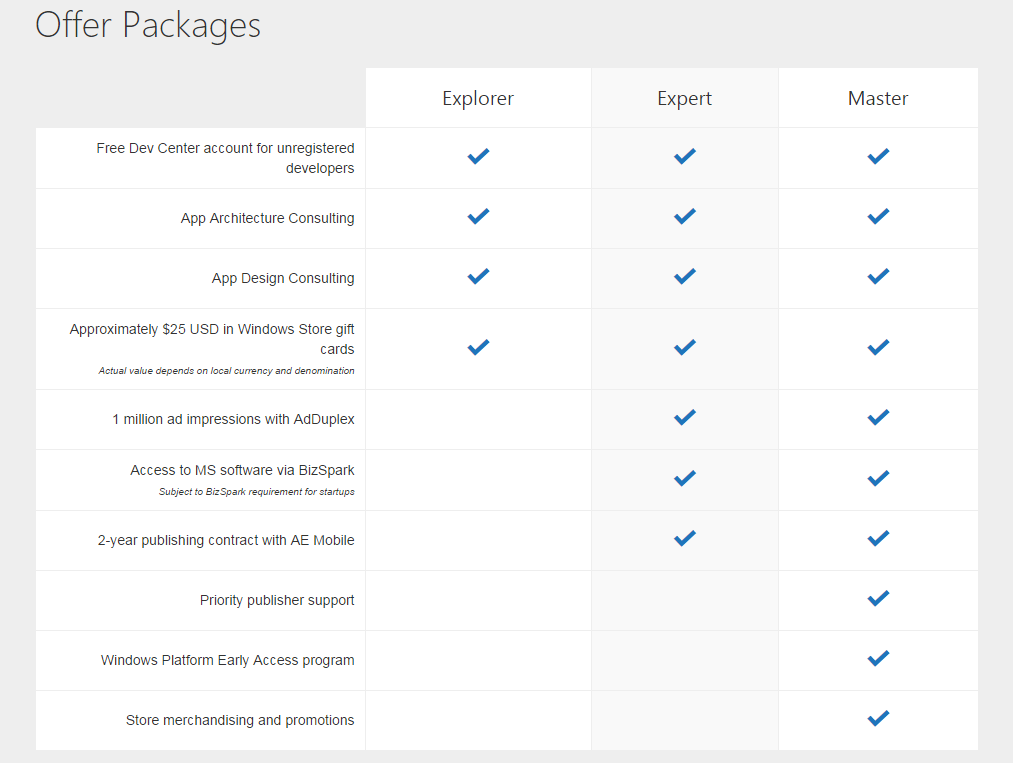Click the Explorer checkmark for App Design Consulting
The width and height of the screenshot is (1013, 763).
(x=478, y=277)
